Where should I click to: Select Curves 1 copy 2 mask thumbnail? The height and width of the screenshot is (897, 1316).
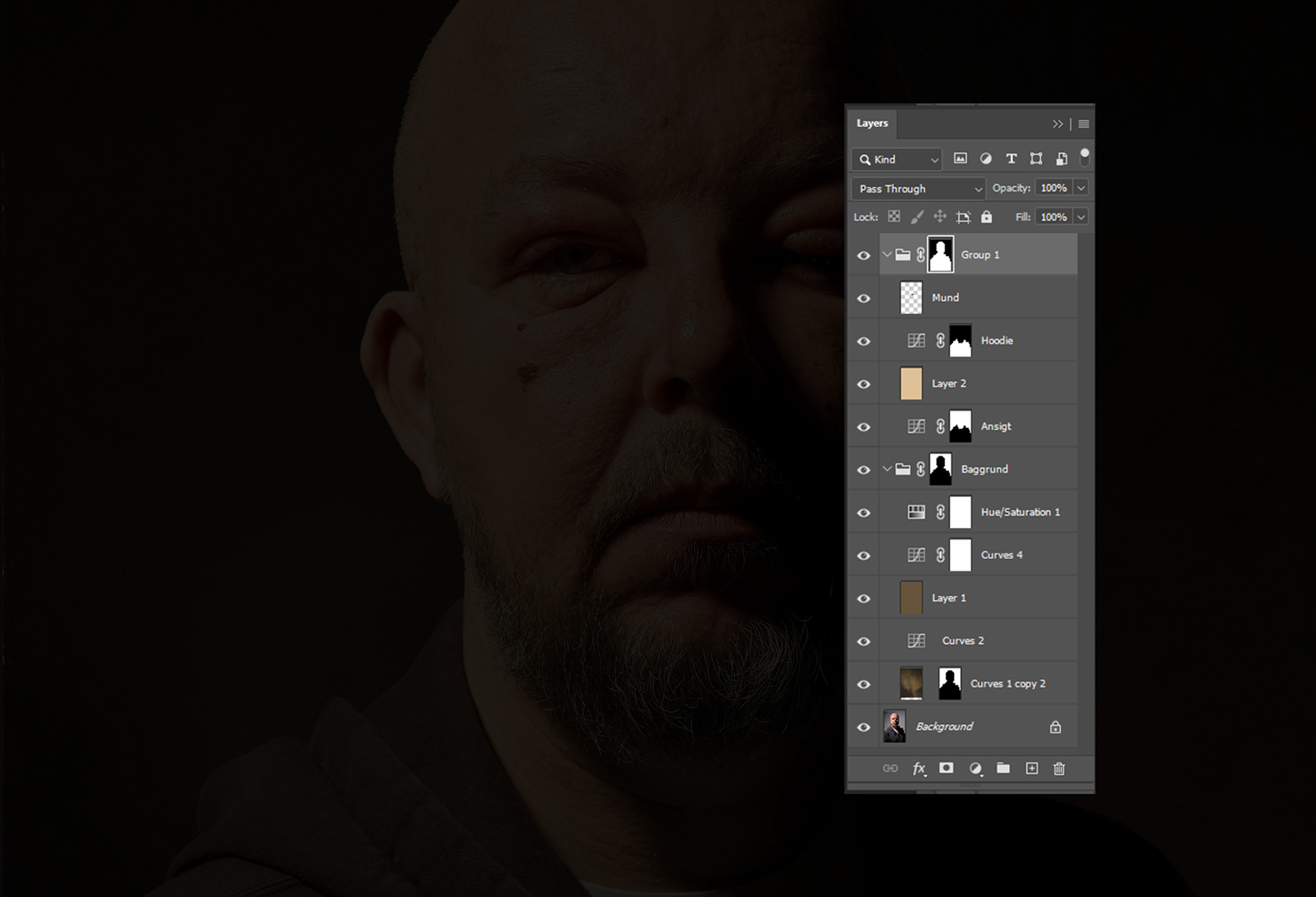(949, 683)
